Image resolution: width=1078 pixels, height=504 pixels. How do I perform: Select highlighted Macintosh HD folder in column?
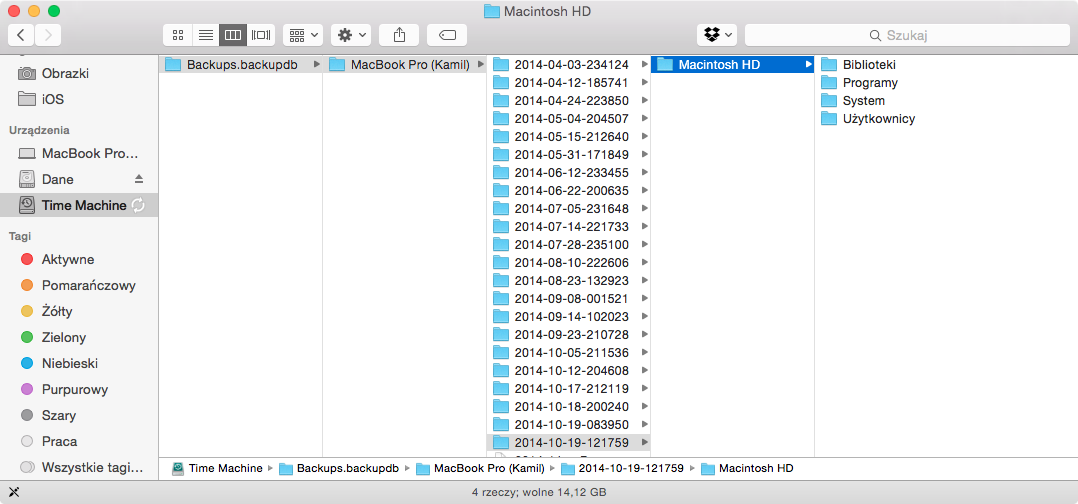coord(732,65)
